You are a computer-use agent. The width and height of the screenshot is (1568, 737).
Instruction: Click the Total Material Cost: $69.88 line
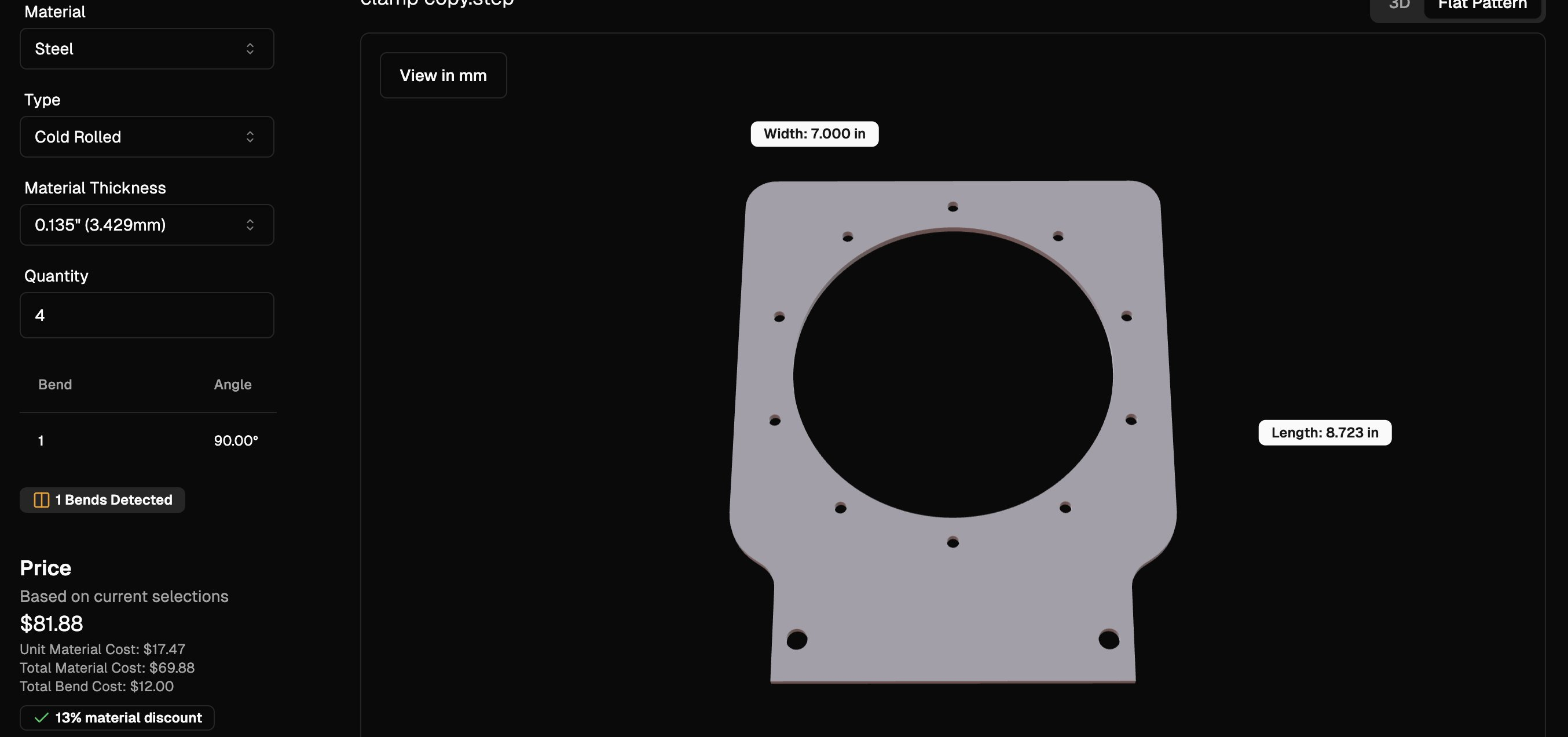coord(107,667)
